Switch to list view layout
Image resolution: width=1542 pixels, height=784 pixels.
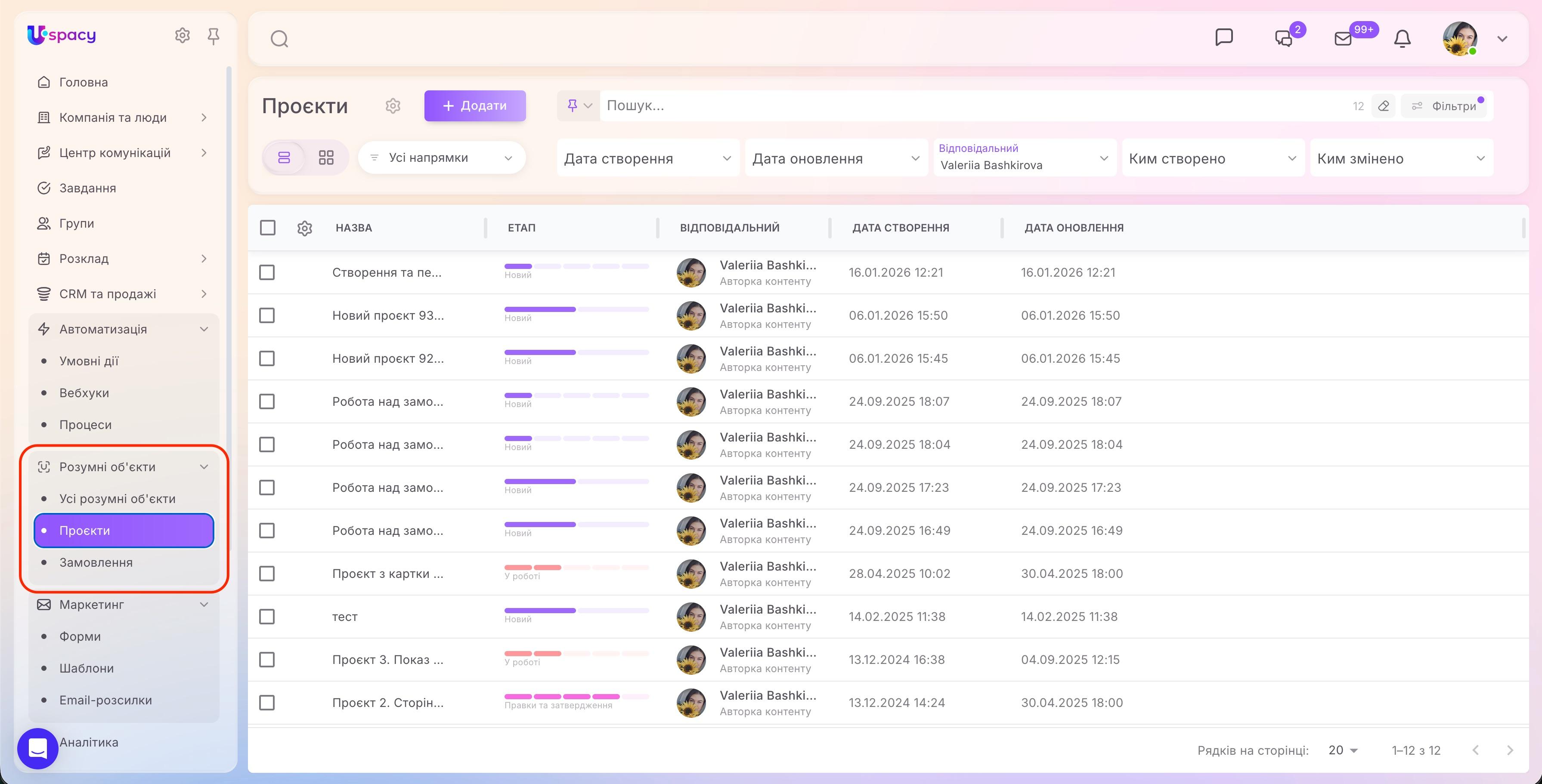(285, 157)
